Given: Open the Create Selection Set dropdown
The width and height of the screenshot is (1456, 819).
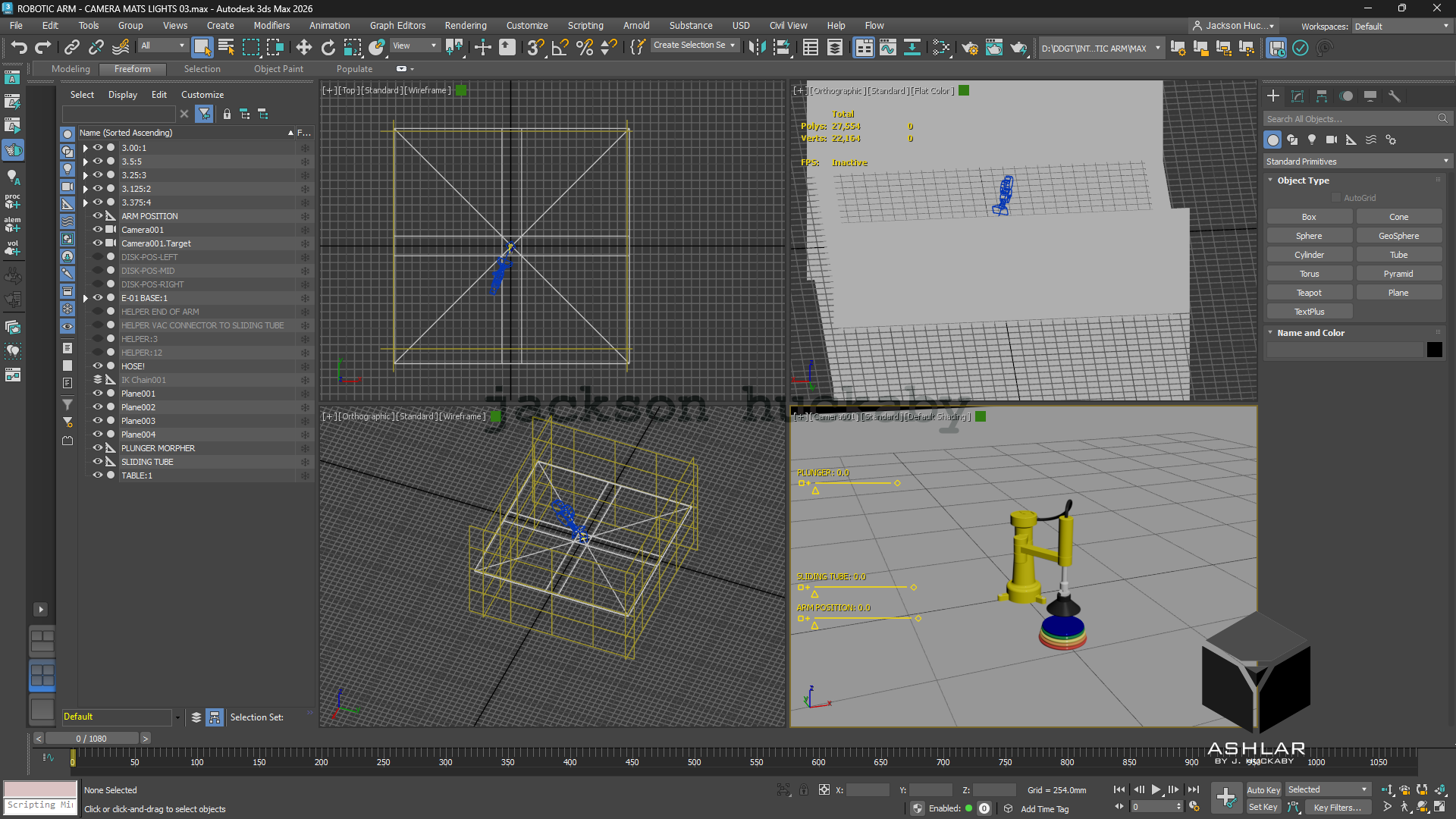Looking at the screenshot, I should click(x=695, y=45).
